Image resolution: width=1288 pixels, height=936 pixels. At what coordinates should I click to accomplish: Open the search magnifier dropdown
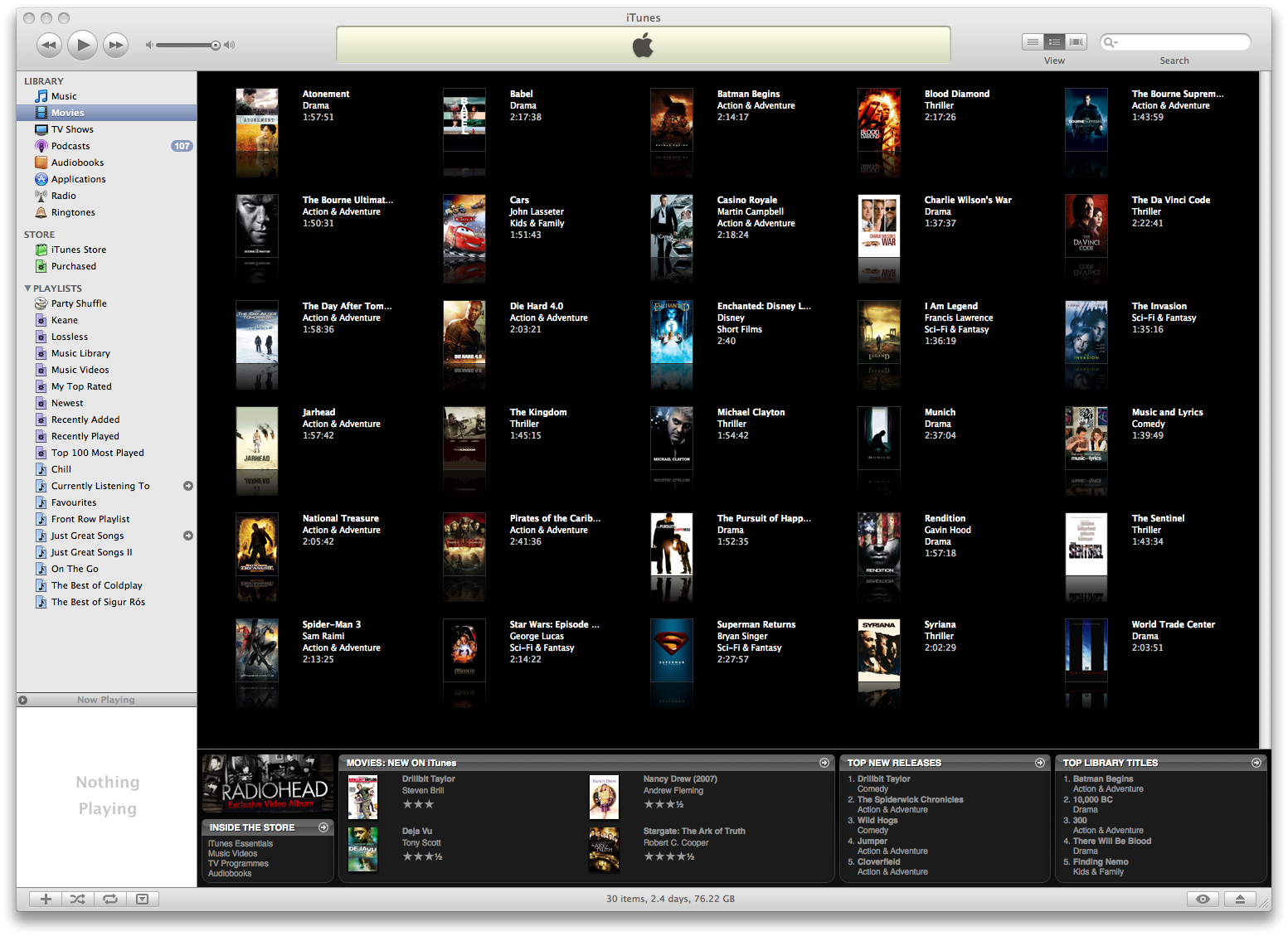(1111, 42)
